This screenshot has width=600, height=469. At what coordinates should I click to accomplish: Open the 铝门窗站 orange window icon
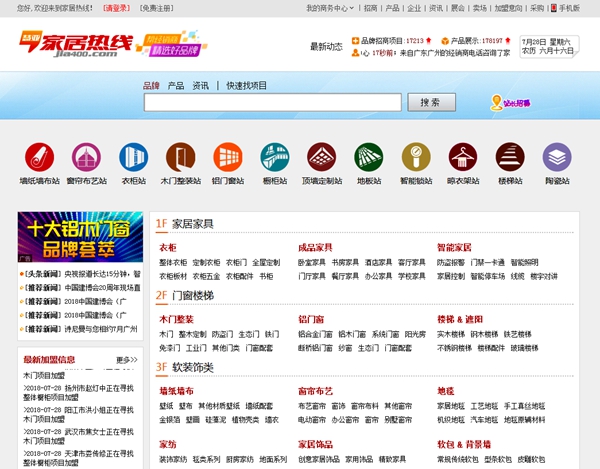tap(228, 157)
